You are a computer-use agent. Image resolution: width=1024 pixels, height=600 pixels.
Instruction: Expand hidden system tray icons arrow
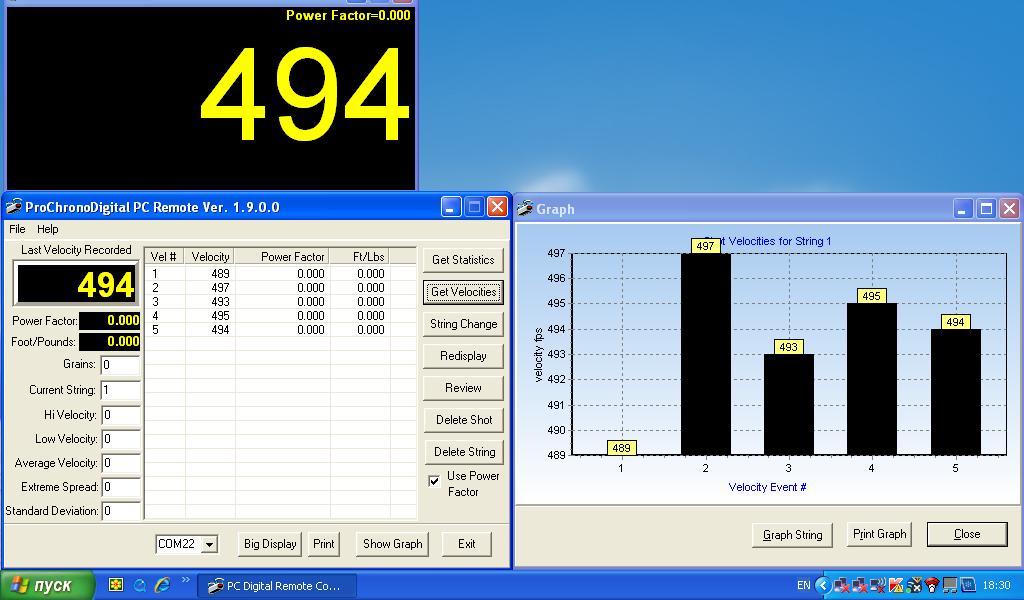point(823,585)
